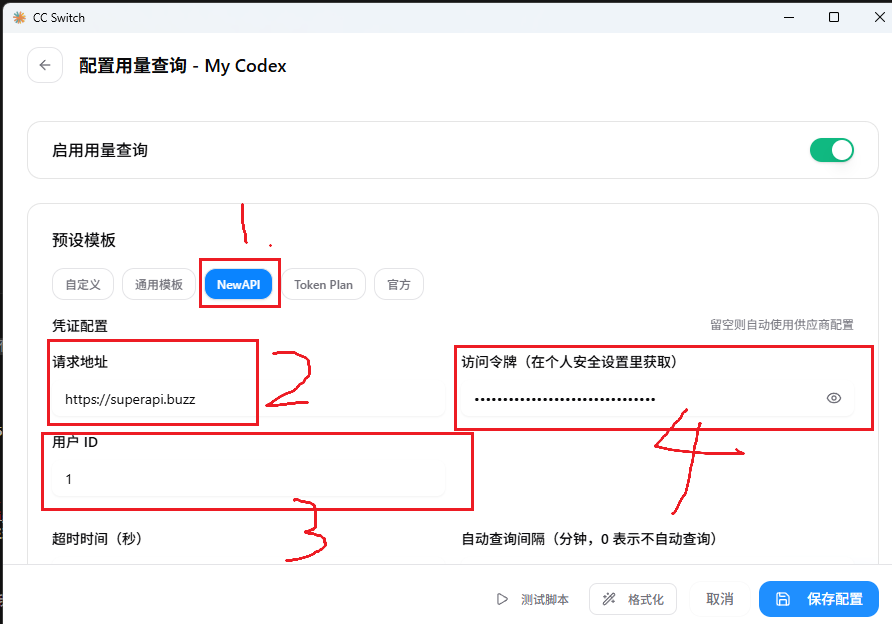
Task: Click the back arrow button
Action: tap(45, 65)
